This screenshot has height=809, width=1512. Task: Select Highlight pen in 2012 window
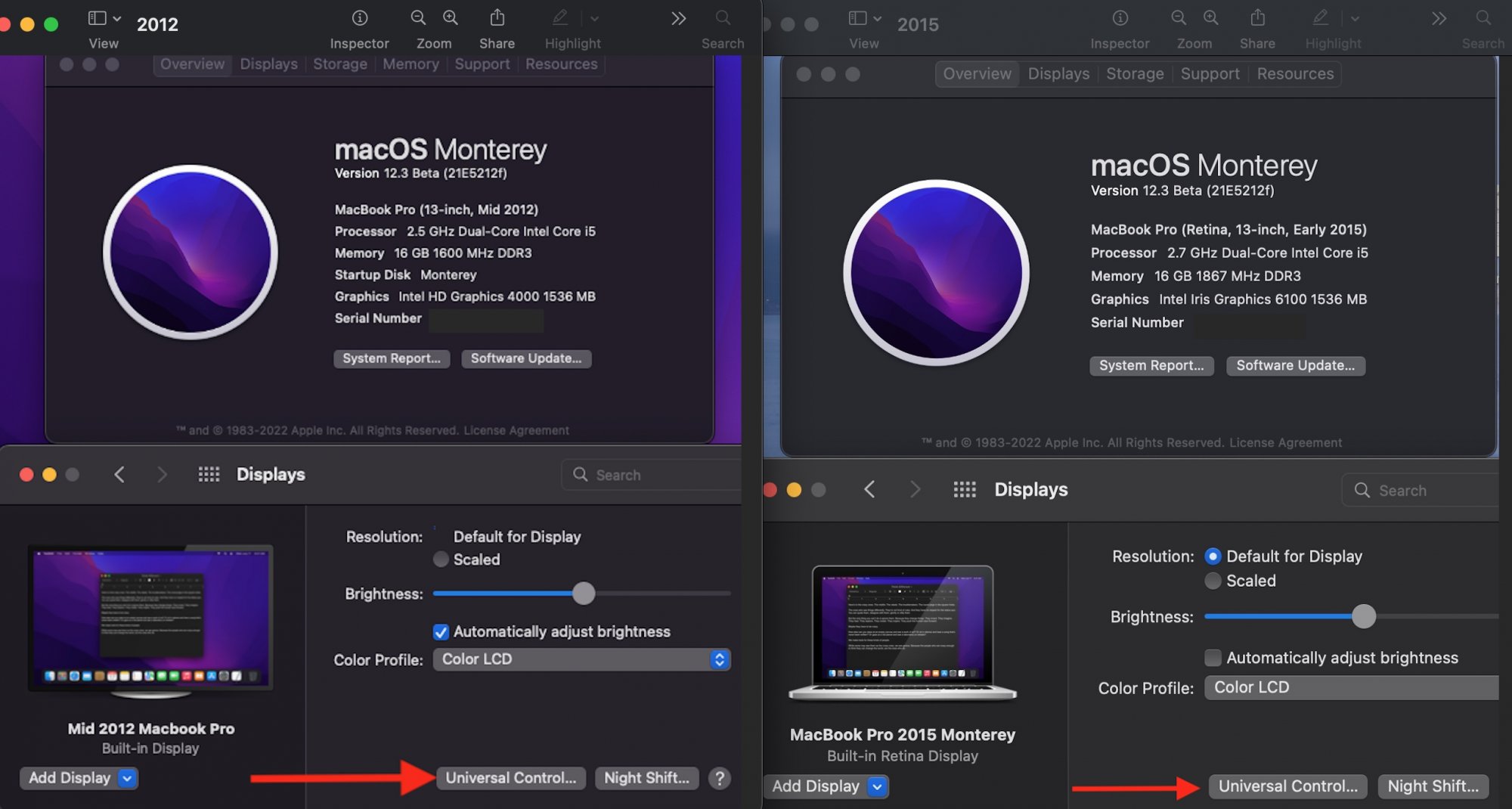point(560,18)
